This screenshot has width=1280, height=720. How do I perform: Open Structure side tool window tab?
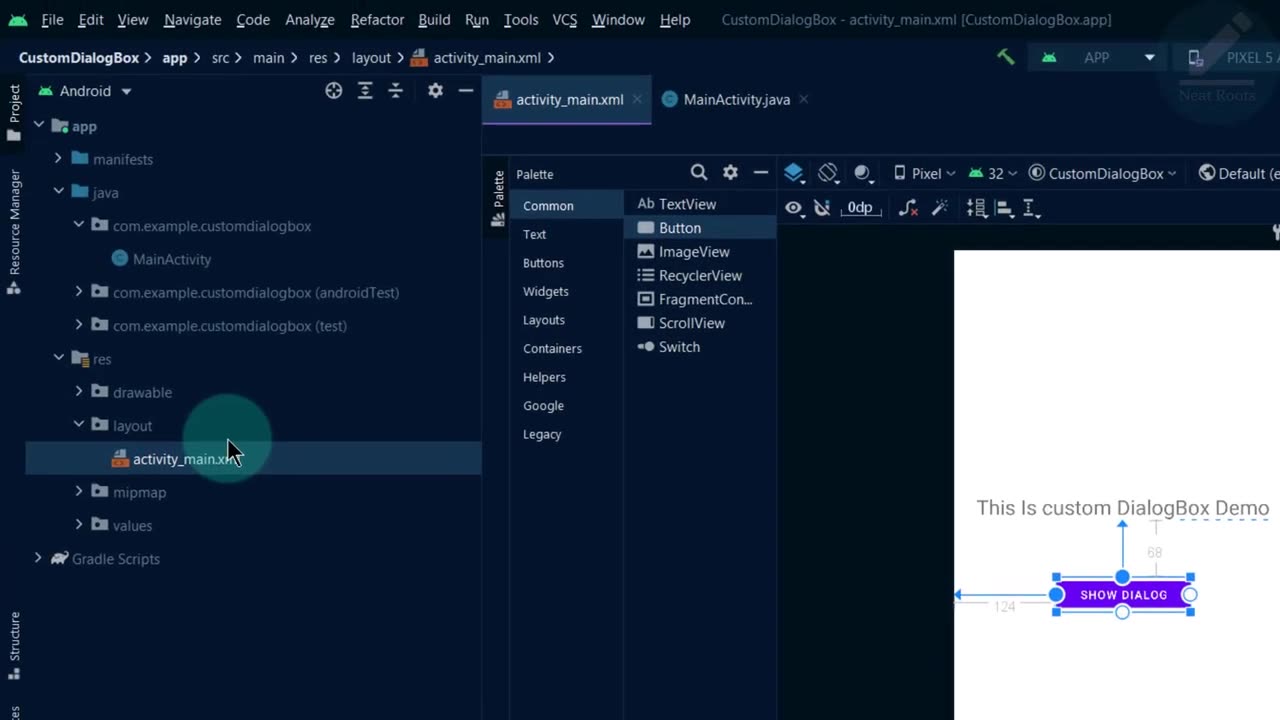(x=14, y=645)
